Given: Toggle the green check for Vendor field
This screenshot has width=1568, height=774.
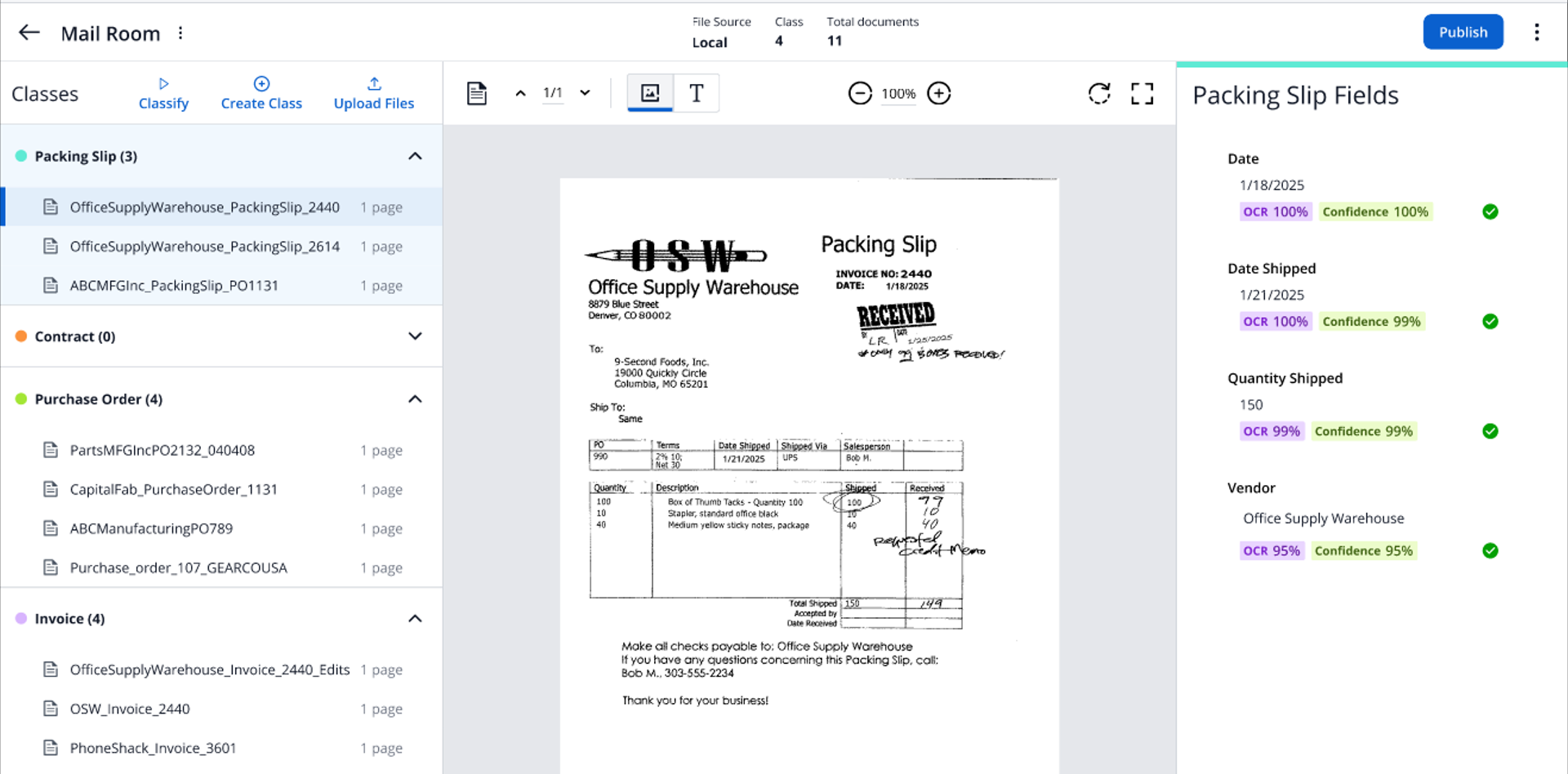Looking at the screenshot, I should point(1490,551).
